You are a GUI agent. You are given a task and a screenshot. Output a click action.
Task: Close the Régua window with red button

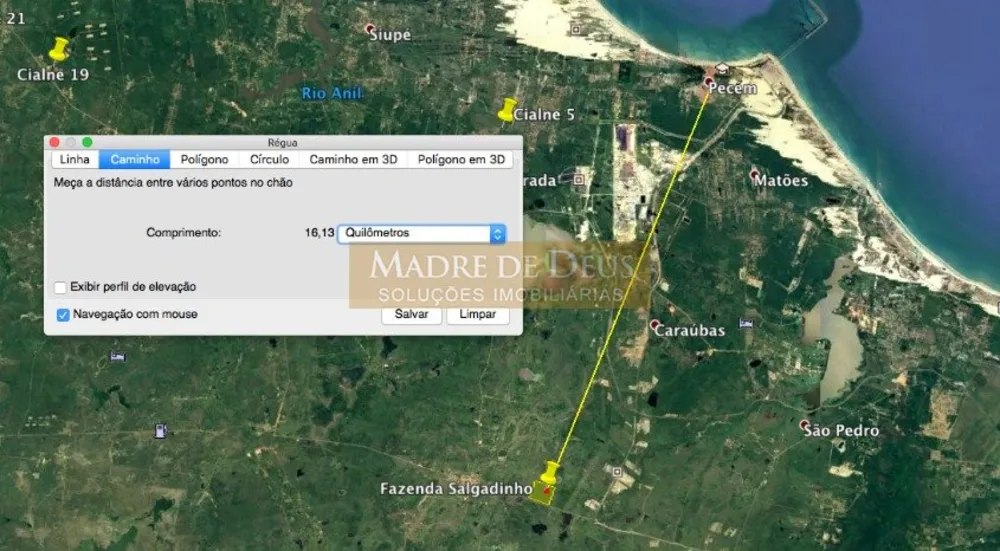pyautogui.click(x=54, y=142)
